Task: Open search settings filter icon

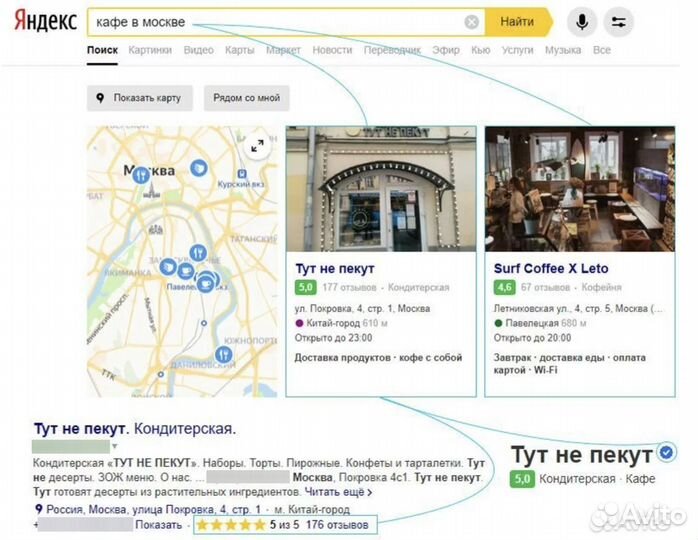Action: click(x=620, y=22)
